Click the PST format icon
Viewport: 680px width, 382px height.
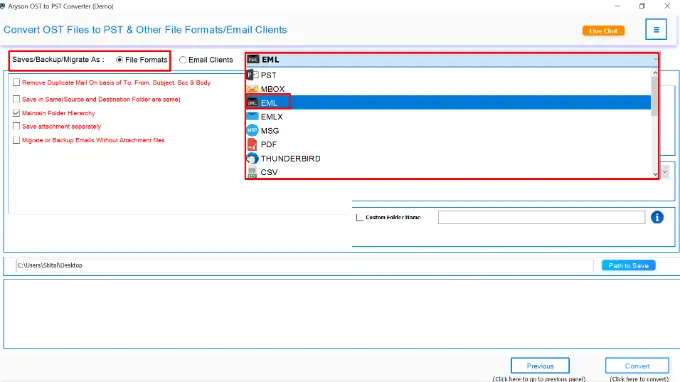pos(252,75)
